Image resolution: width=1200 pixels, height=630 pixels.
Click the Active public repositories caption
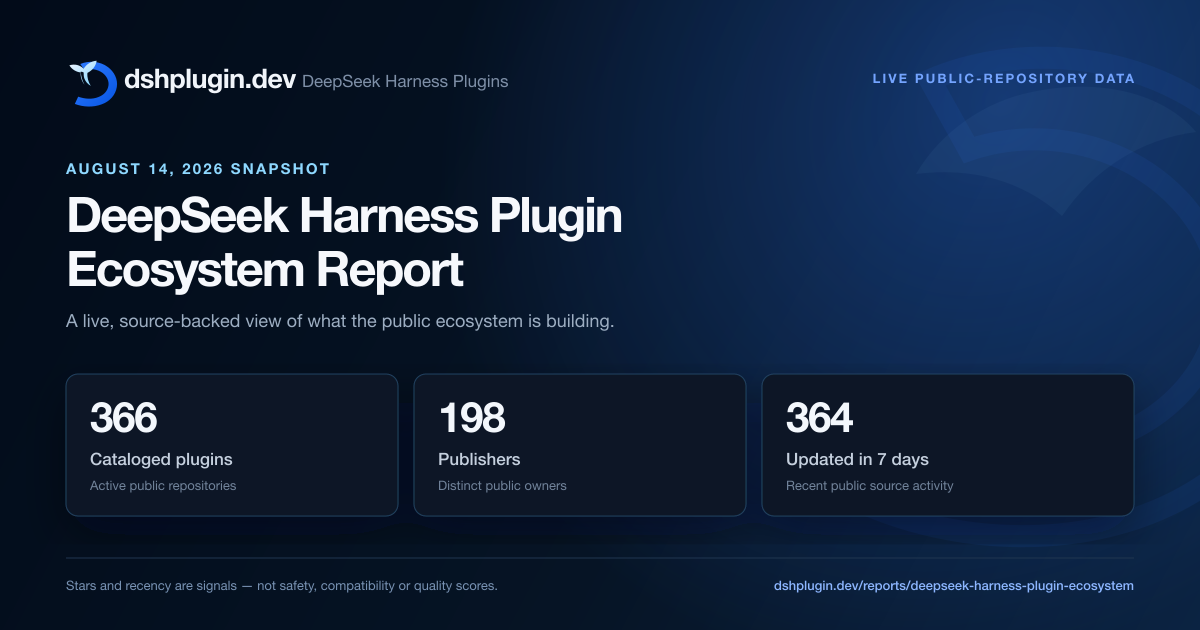[x=163, y=486]
